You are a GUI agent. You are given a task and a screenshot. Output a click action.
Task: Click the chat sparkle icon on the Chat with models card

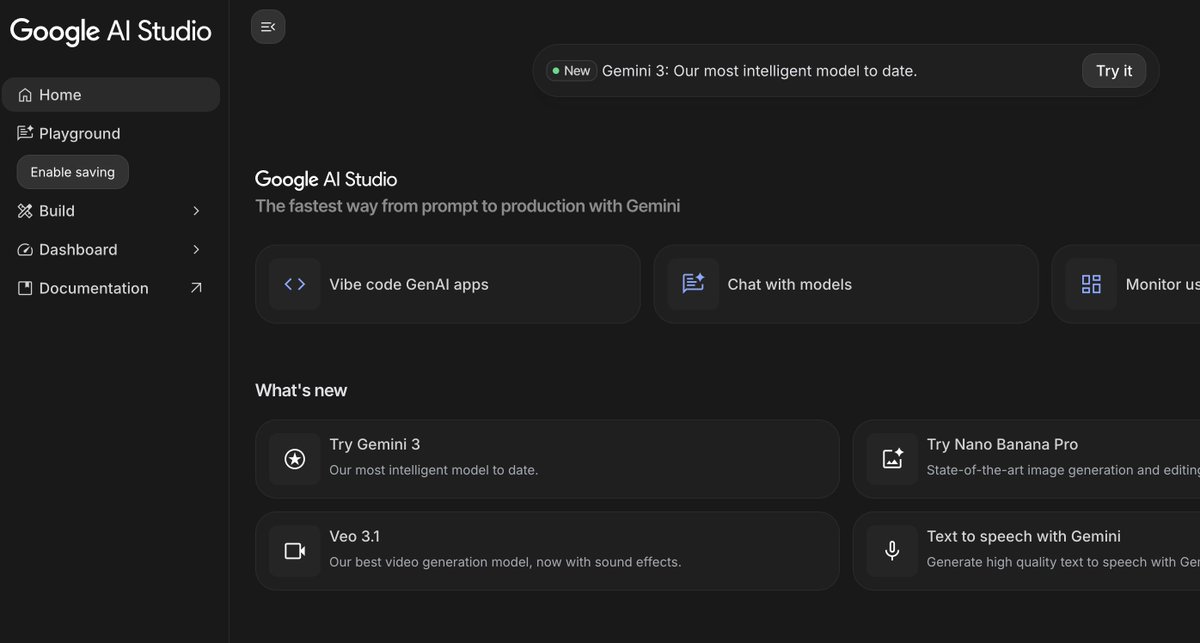693,284
